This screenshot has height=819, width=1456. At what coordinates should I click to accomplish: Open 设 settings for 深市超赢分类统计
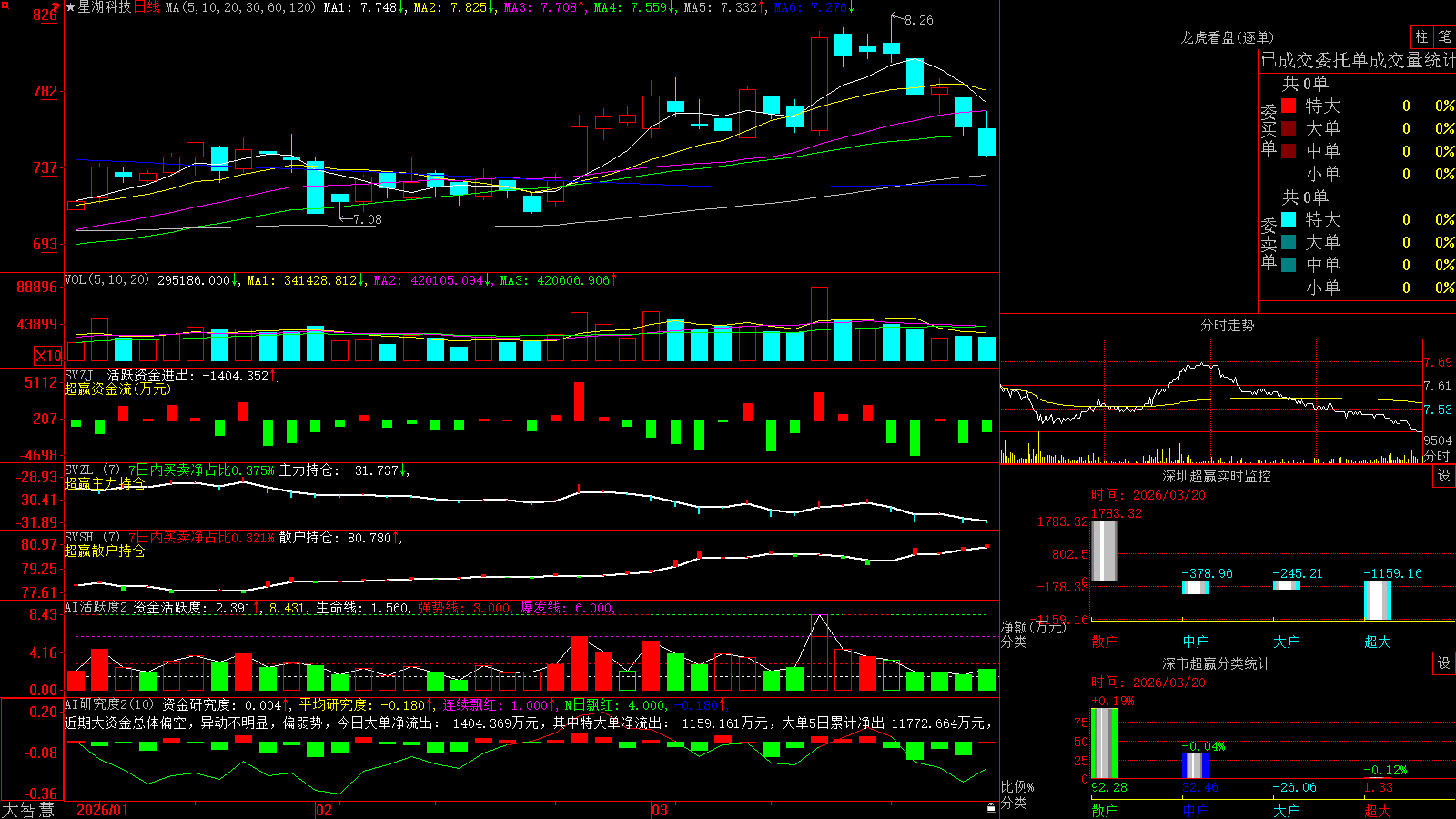1444,663
